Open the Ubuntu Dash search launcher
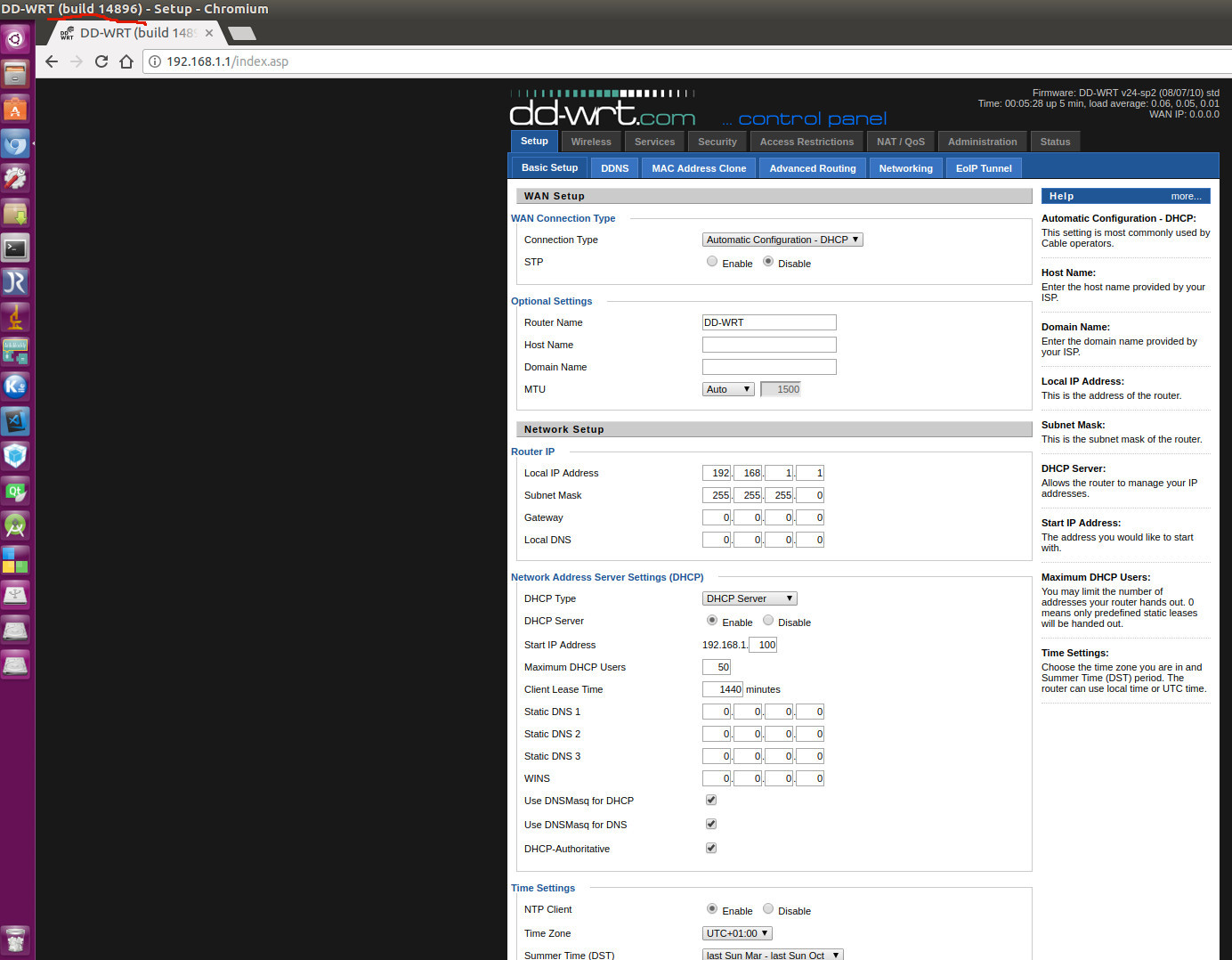The height and width of the screenshot is (960, 1232). pyautogui.click(x=15, y=39)
